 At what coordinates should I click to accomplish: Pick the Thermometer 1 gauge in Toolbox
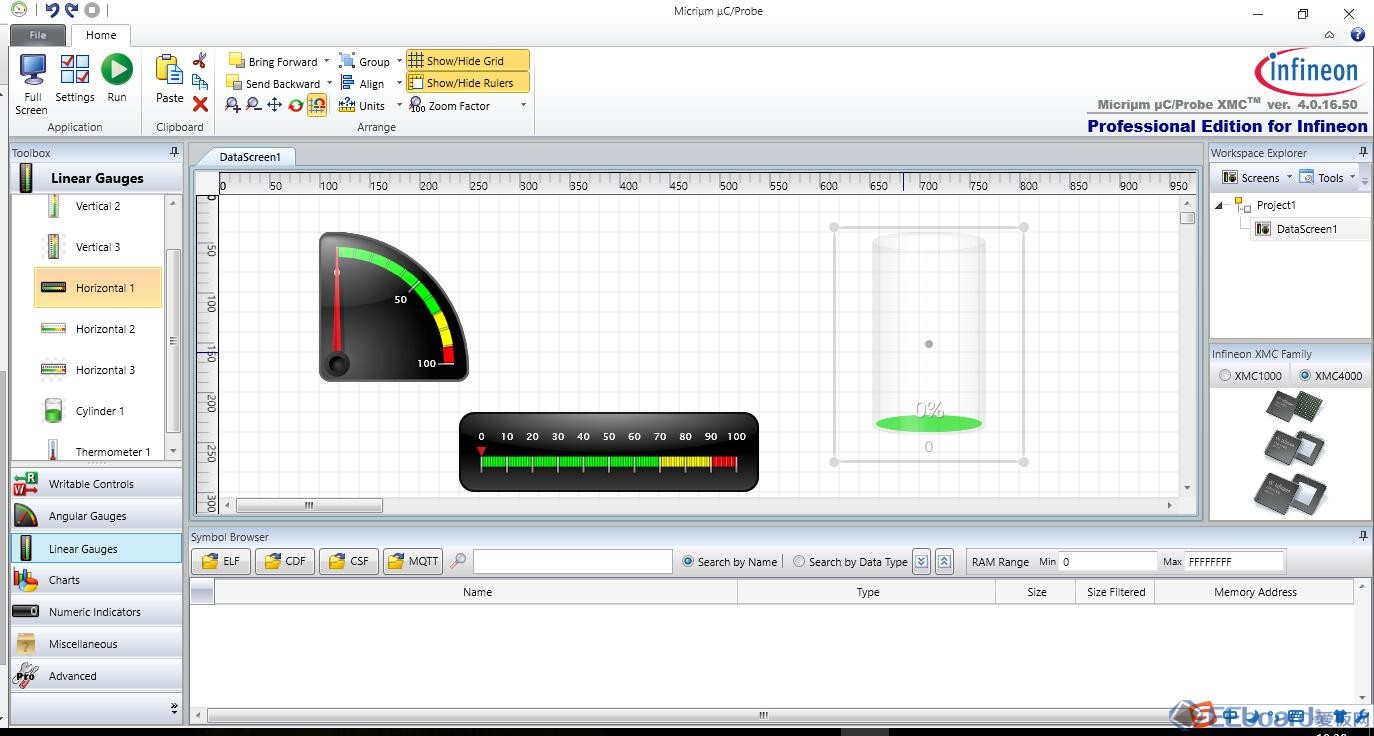click(x=97, y=451)
